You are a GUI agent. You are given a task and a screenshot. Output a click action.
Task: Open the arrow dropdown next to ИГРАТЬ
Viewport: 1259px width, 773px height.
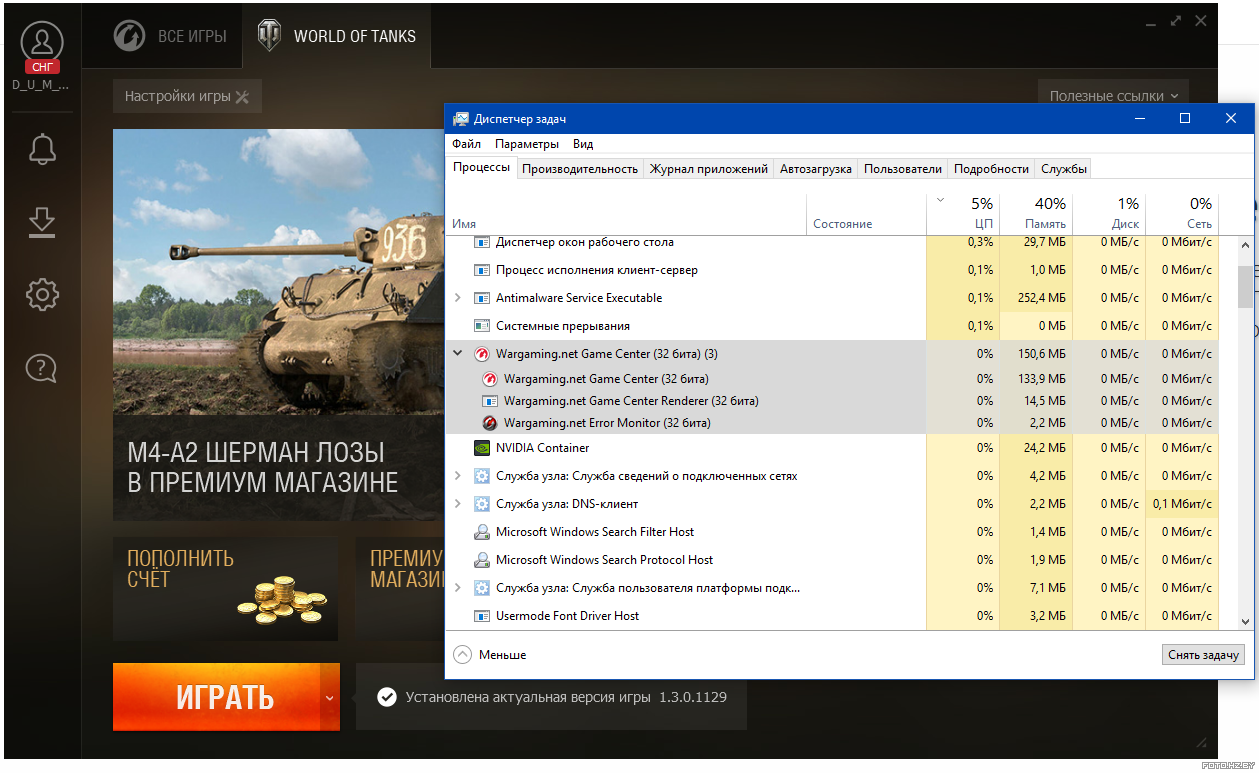tap(330, 697)
